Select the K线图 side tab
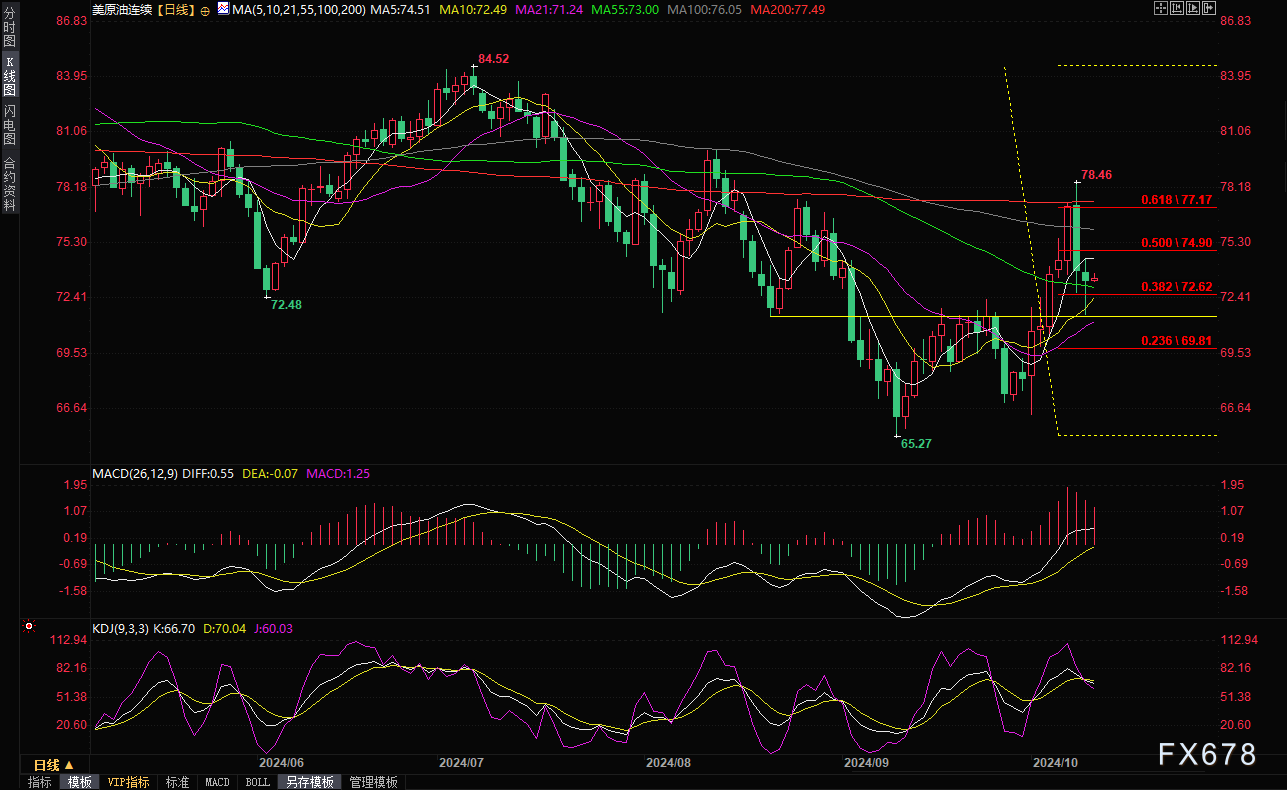 [9, 76]
